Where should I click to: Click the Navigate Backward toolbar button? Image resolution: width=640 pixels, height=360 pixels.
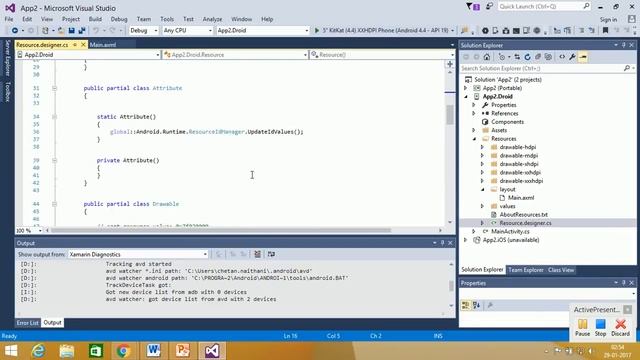[15, 31]
